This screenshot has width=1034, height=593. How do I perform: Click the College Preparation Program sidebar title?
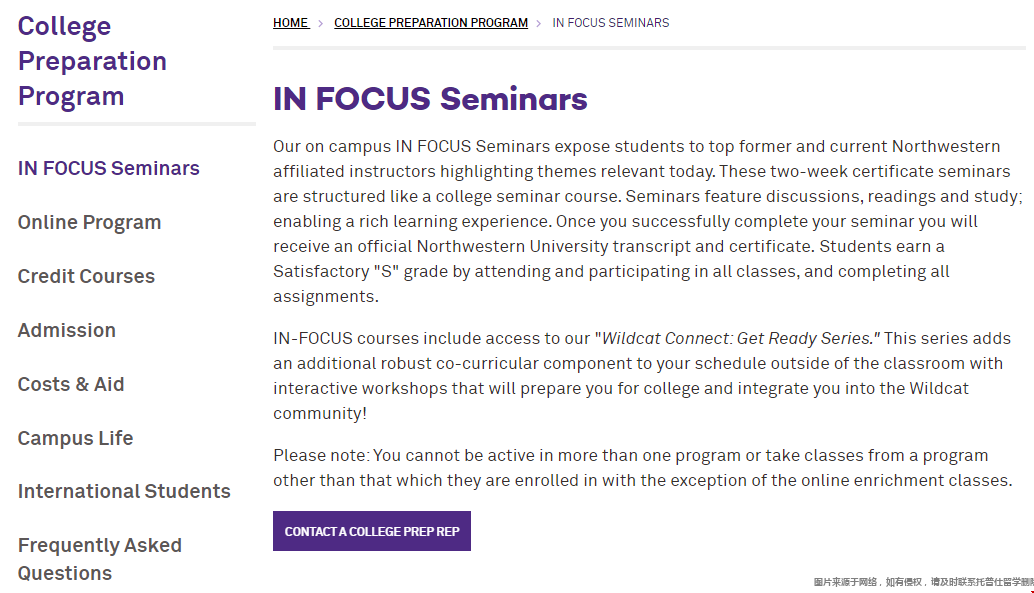pyautogui.click(x=92, y=61)
